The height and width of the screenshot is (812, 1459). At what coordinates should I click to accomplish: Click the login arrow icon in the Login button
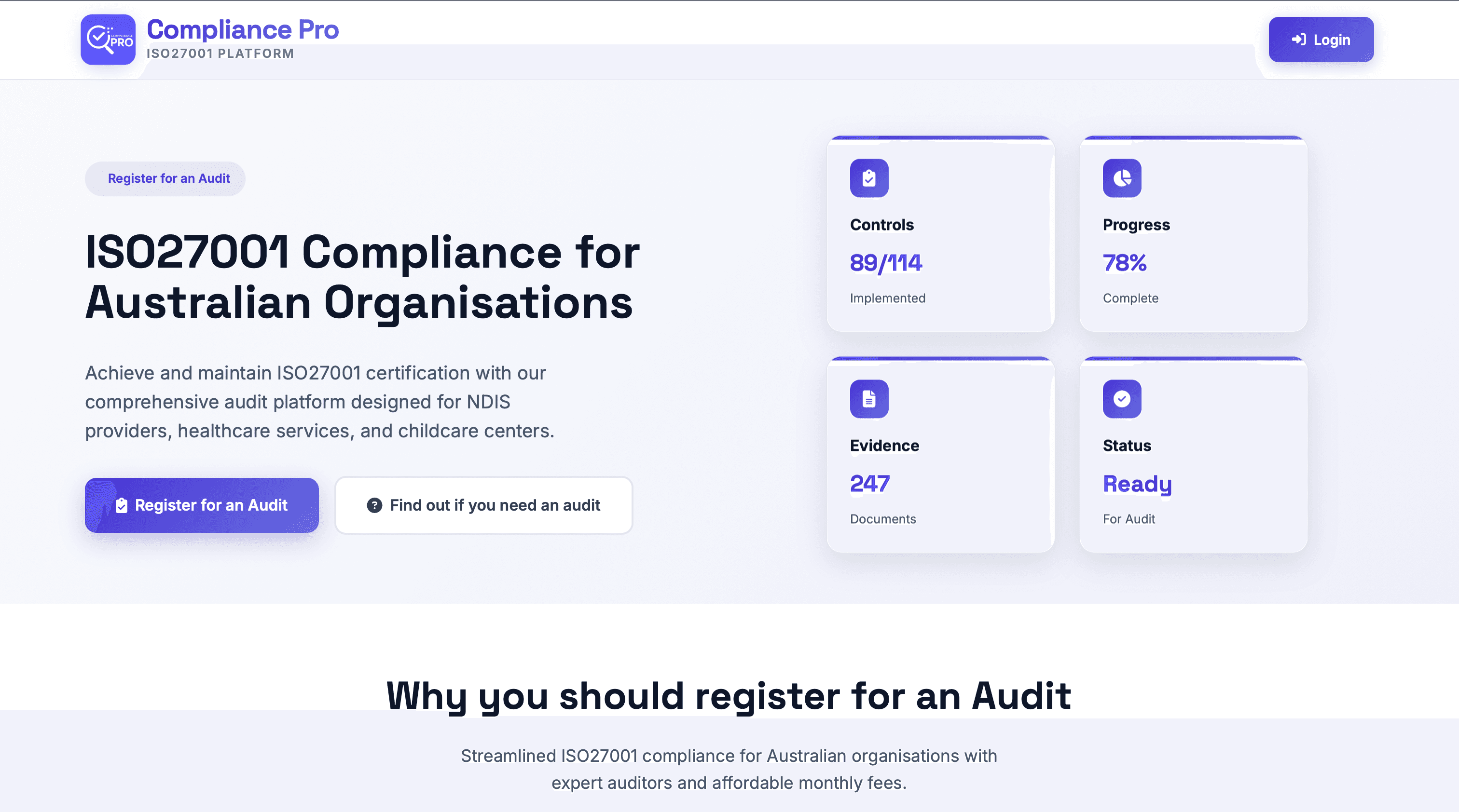click(1300, 40)
